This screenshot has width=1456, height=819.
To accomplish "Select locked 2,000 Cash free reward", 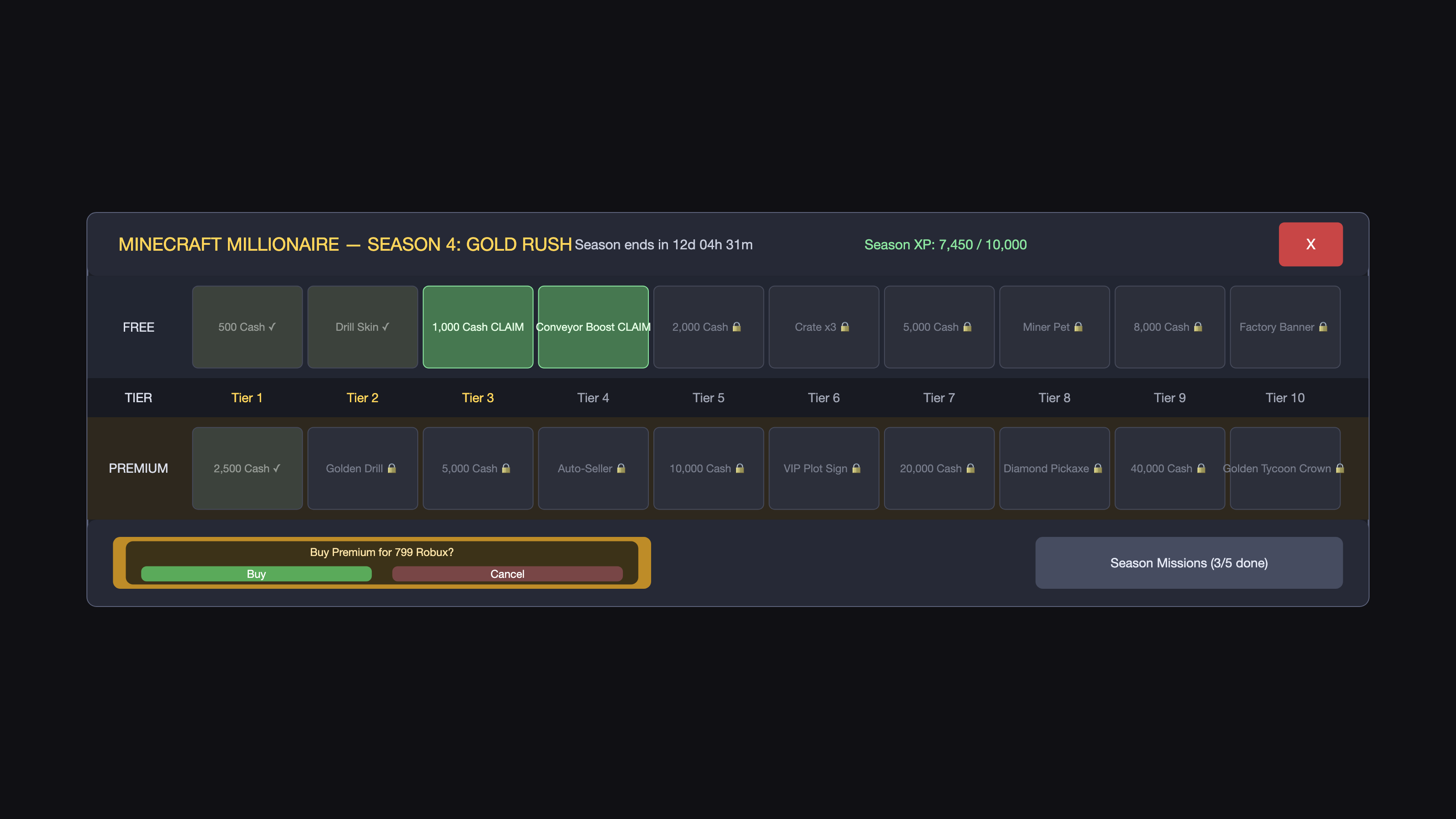I will pyautogui.click(x=708, y=327).
